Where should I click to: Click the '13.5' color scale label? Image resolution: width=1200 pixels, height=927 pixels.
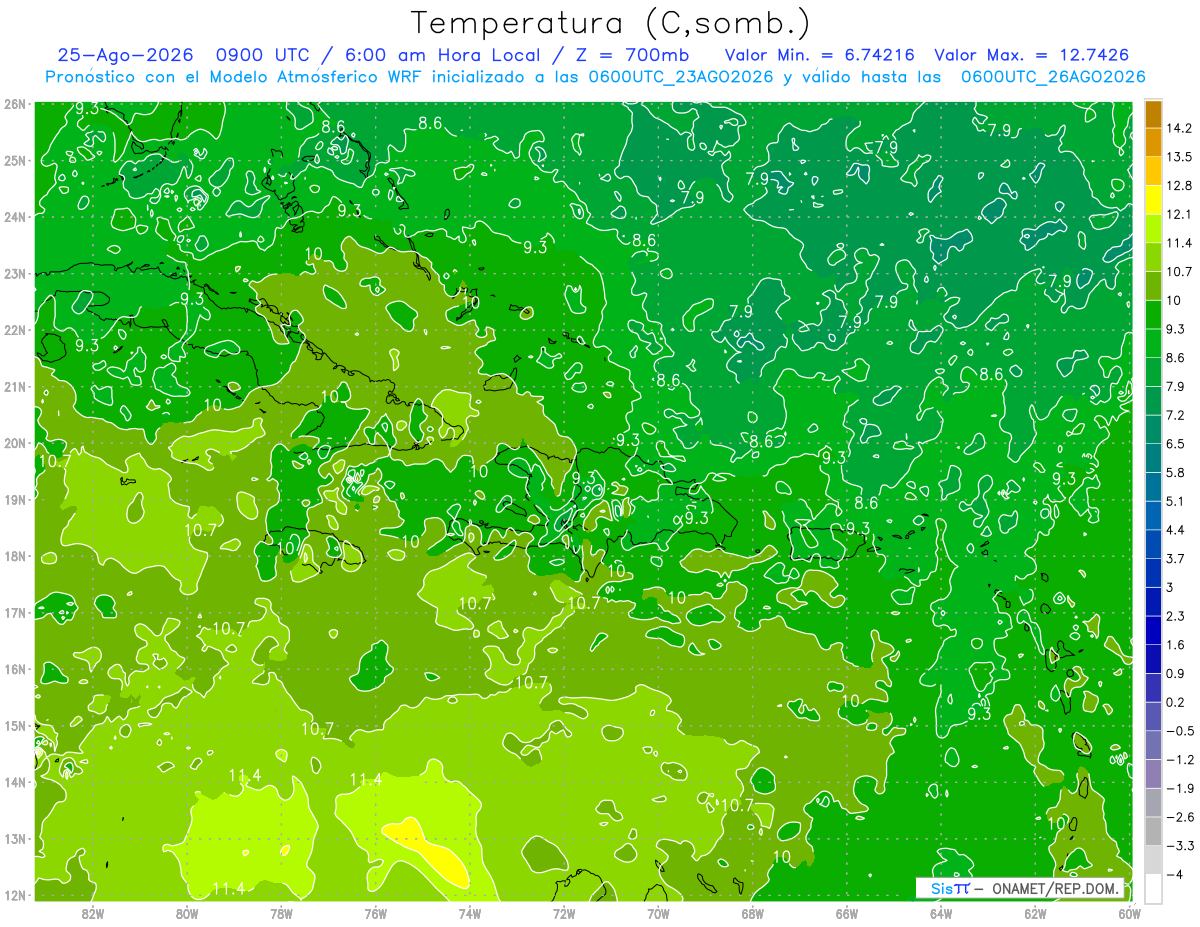point(1179,157)
